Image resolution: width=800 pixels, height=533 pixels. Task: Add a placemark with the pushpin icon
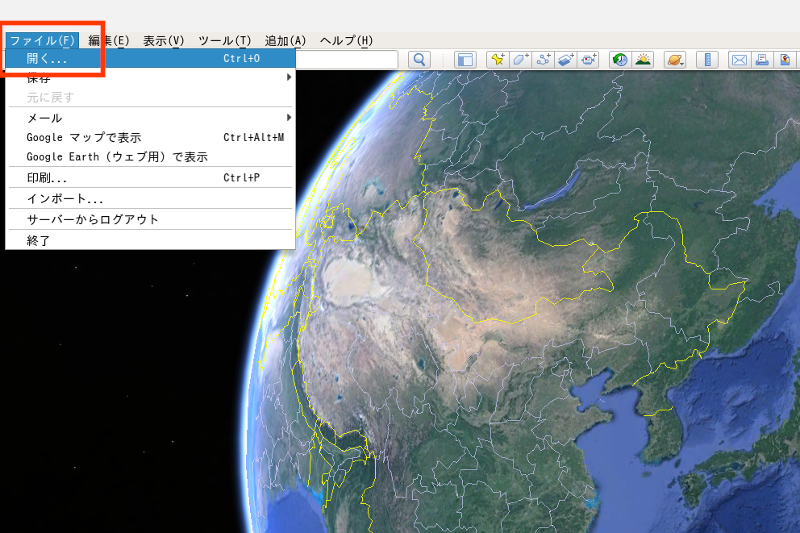(x=497, y=60)
